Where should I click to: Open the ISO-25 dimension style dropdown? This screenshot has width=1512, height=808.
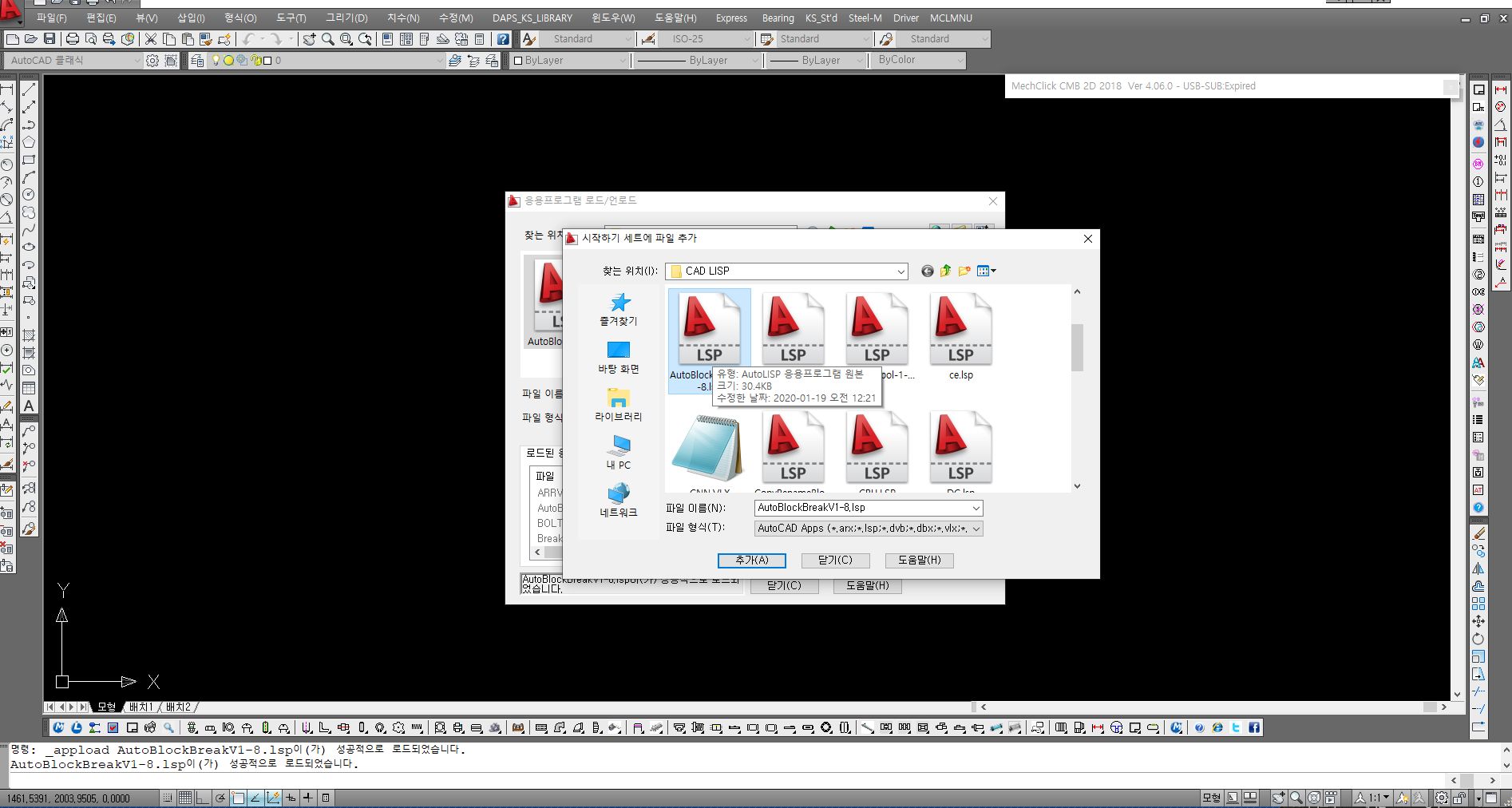(x=747, y=39)
